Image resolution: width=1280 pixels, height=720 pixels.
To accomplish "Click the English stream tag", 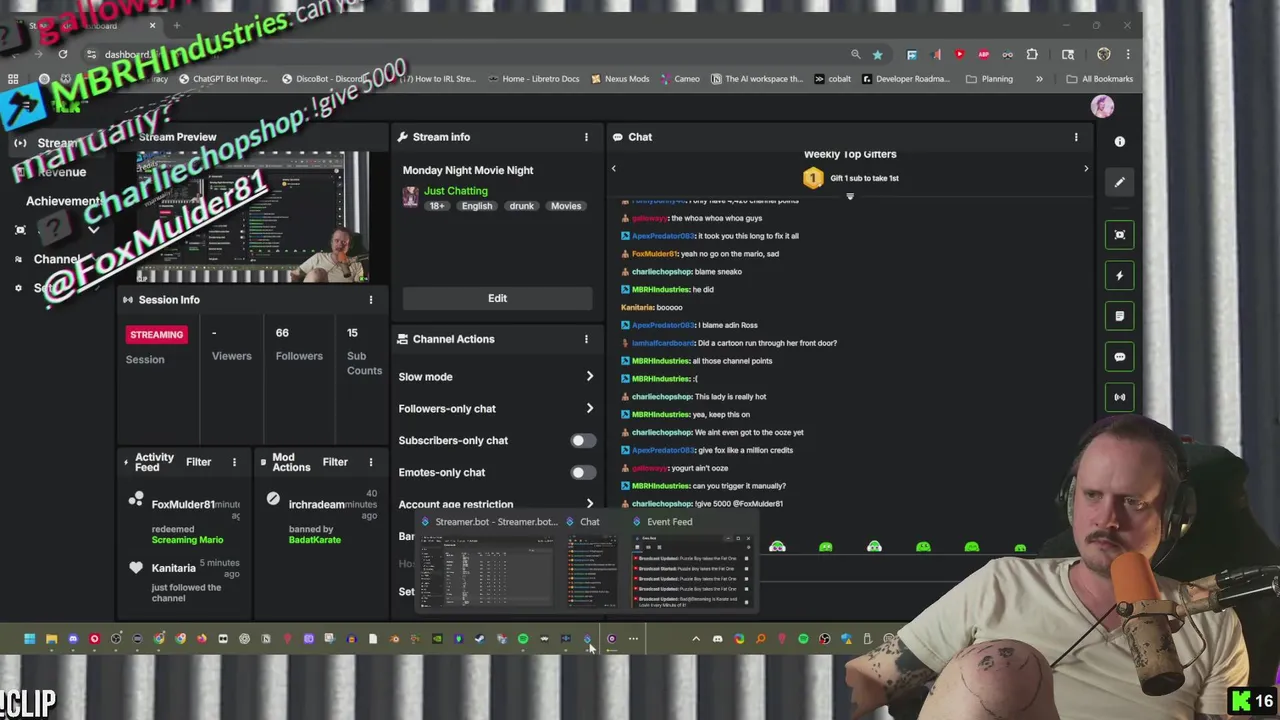I will point(477,206).
